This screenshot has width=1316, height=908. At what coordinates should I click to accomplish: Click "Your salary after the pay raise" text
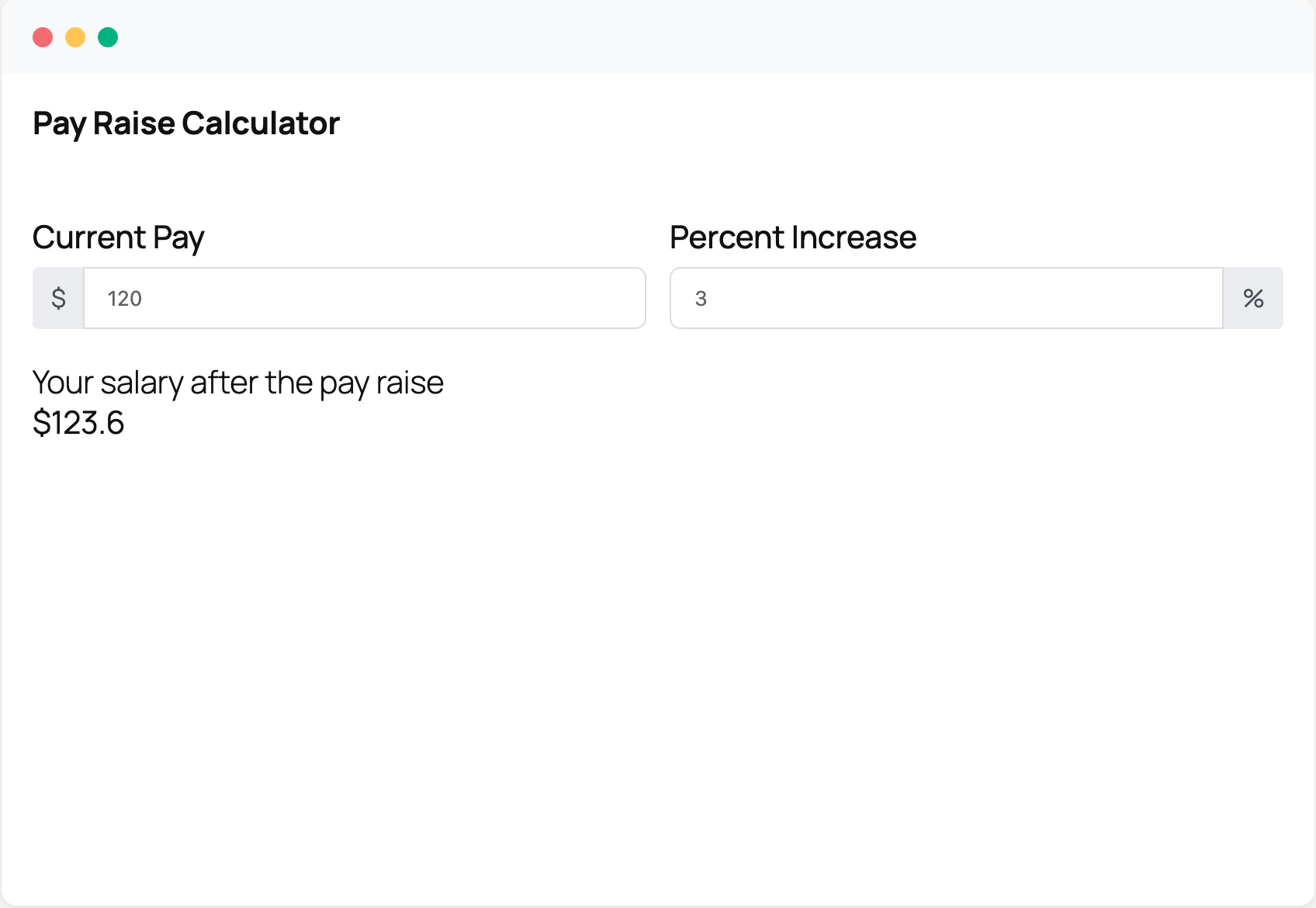pos(238,383)
